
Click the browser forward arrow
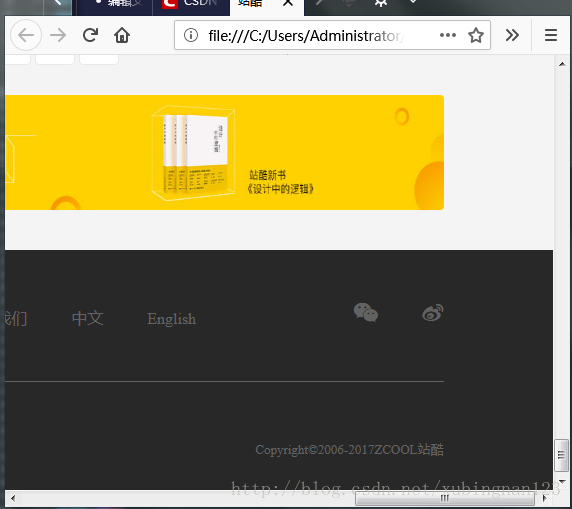point(58,35)
